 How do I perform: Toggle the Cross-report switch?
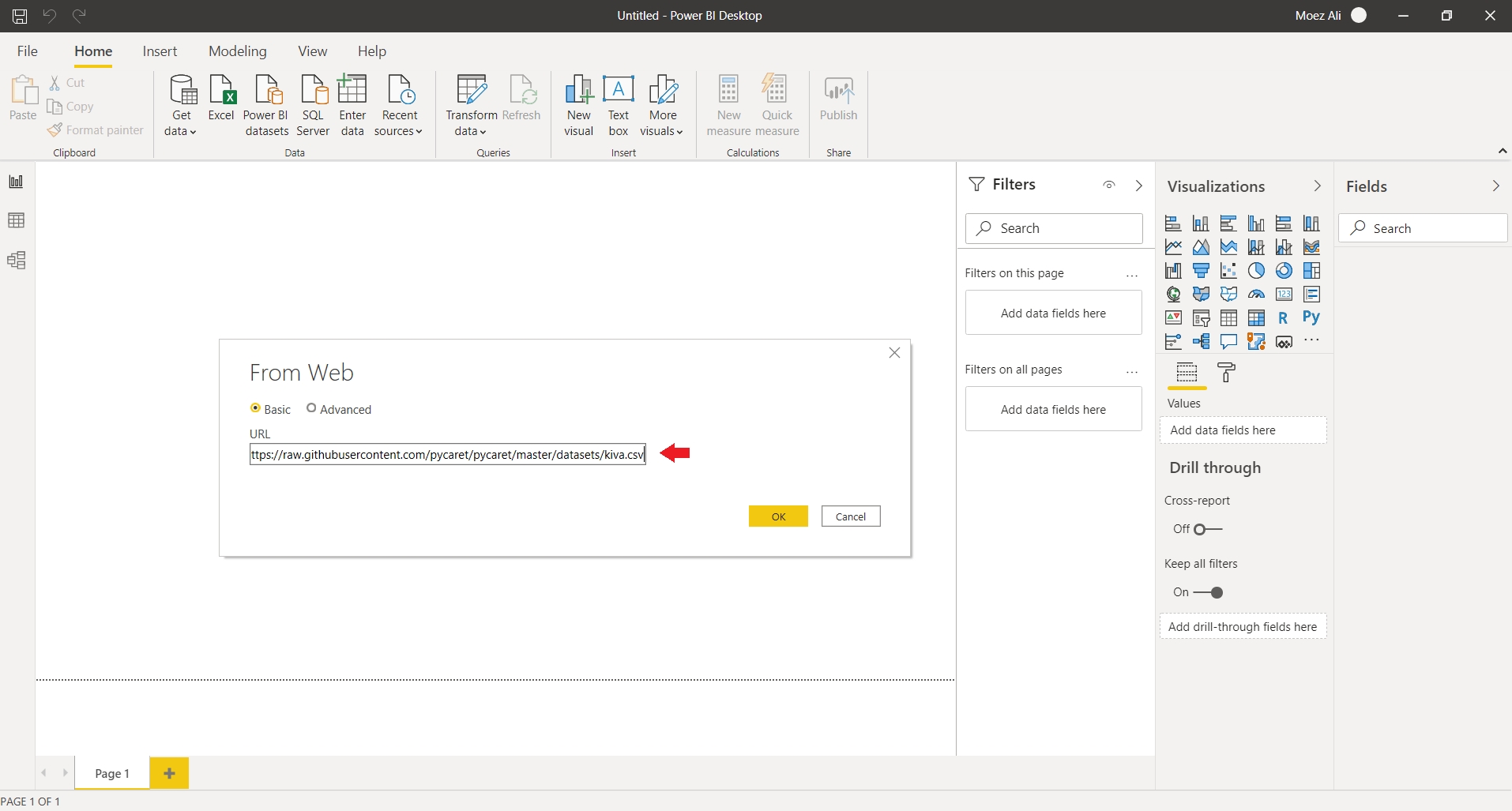coord(1207,529)
